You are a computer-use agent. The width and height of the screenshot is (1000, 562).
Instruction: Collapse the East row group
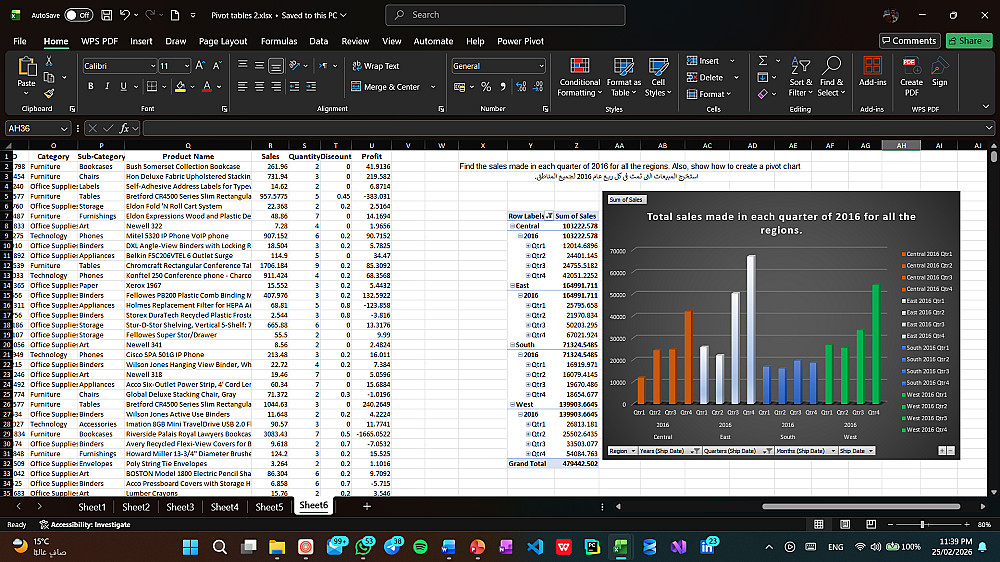click(x=512, y=285)
